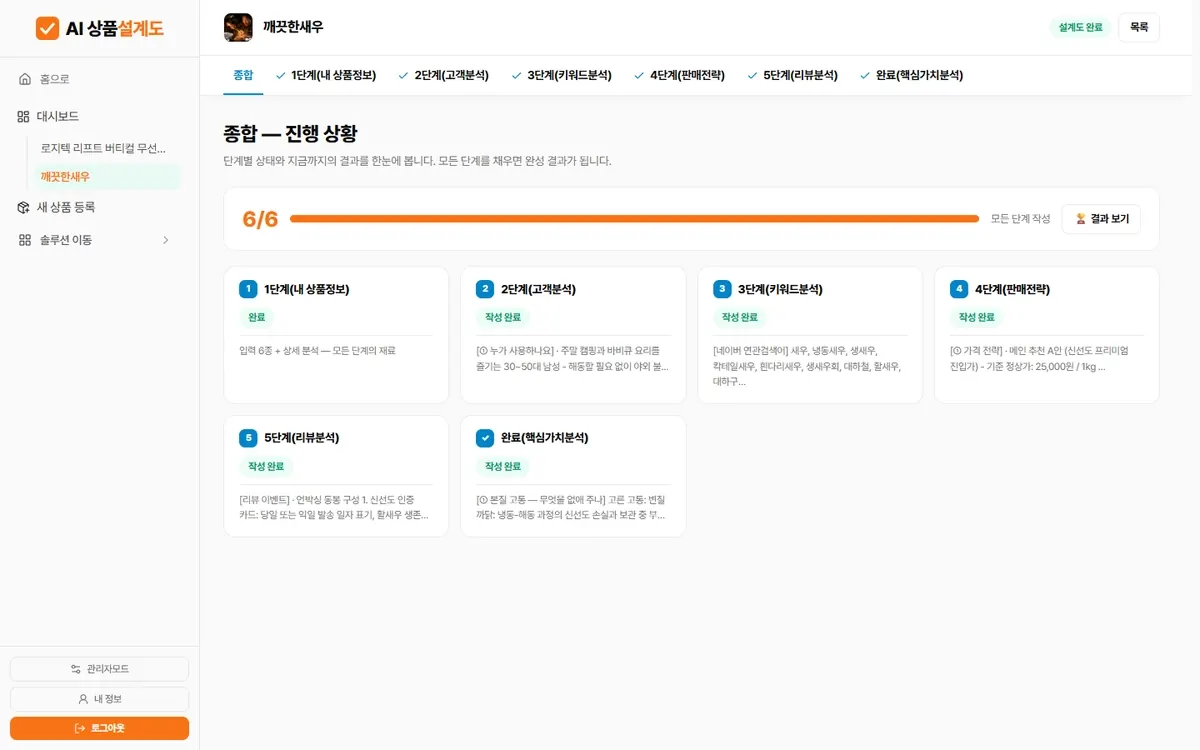1200x750 pixels.
Task: Open the 1단계(내 상품정보) tab
Action: (x=326, y=75)
